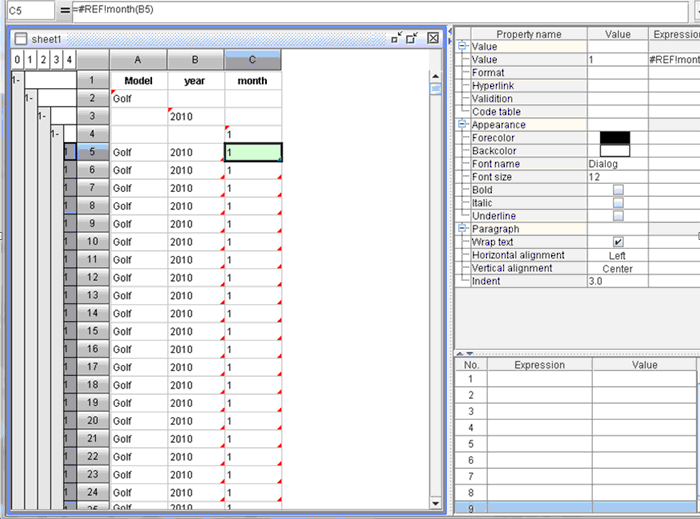Image resolution: width=700 pixels, height=519 pixels.
Task: Select outline level 2 button
Action: (x=43, y=59)
